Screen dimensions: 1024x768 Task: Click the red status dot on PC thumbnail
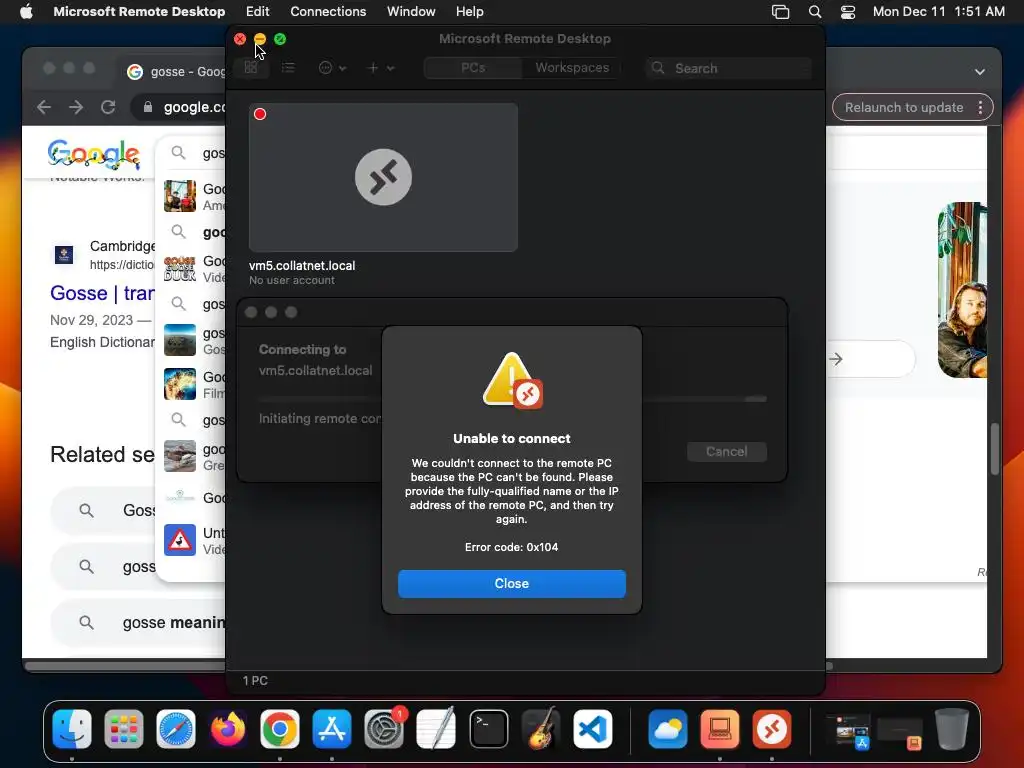[x=260, y=114]
